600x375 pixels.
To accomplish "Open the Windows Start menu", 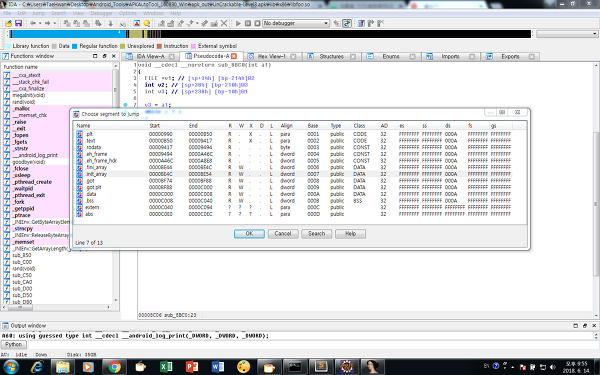I will tap(11, 367).
